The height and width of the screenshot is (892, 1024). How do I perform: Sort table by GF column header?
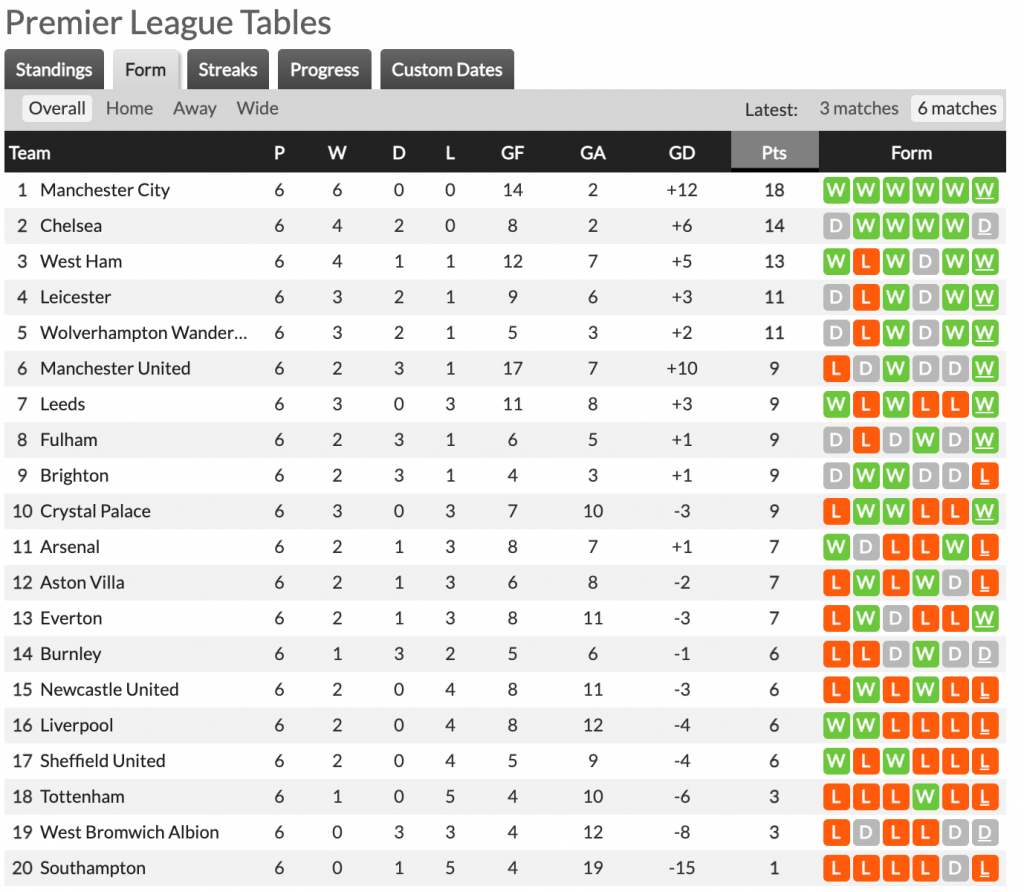pos(512,153)
